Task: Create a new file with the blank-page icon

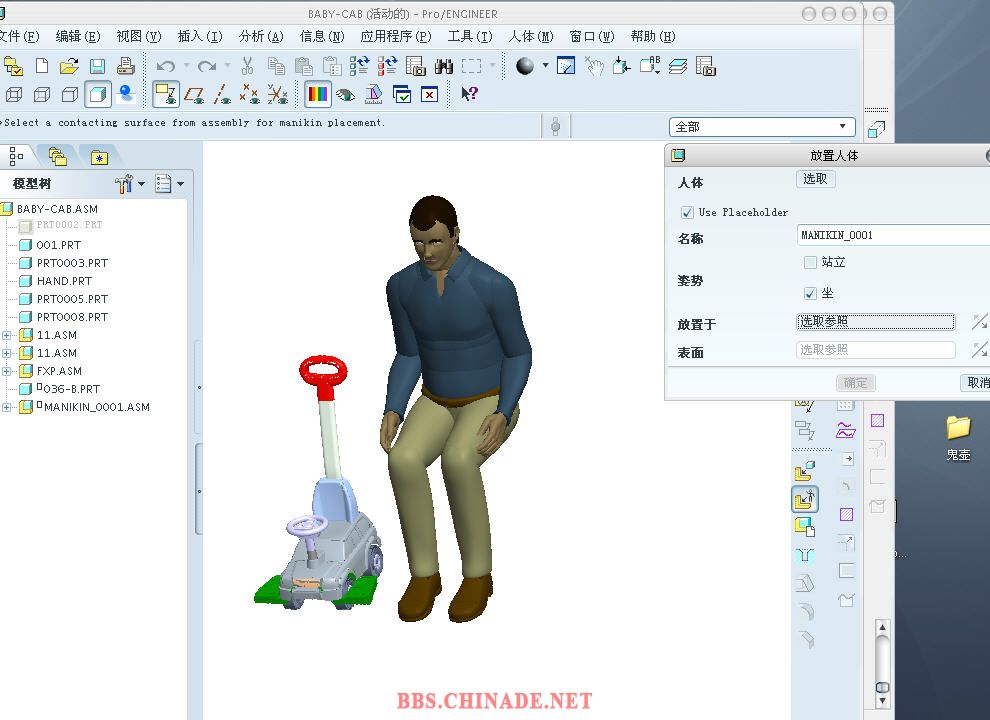Action: click(x=42, y=66)
